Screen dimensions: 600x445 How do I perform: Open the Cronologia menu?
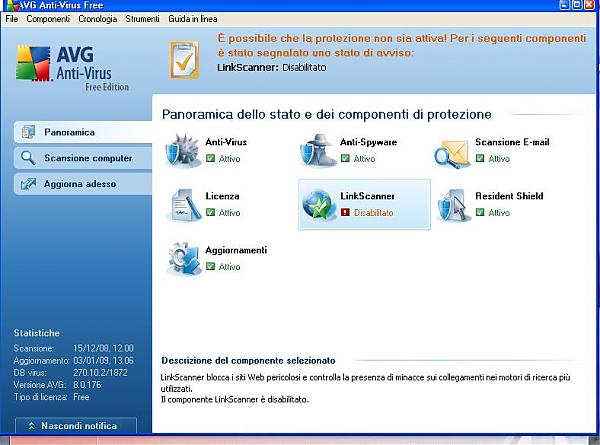click(98, 19)
